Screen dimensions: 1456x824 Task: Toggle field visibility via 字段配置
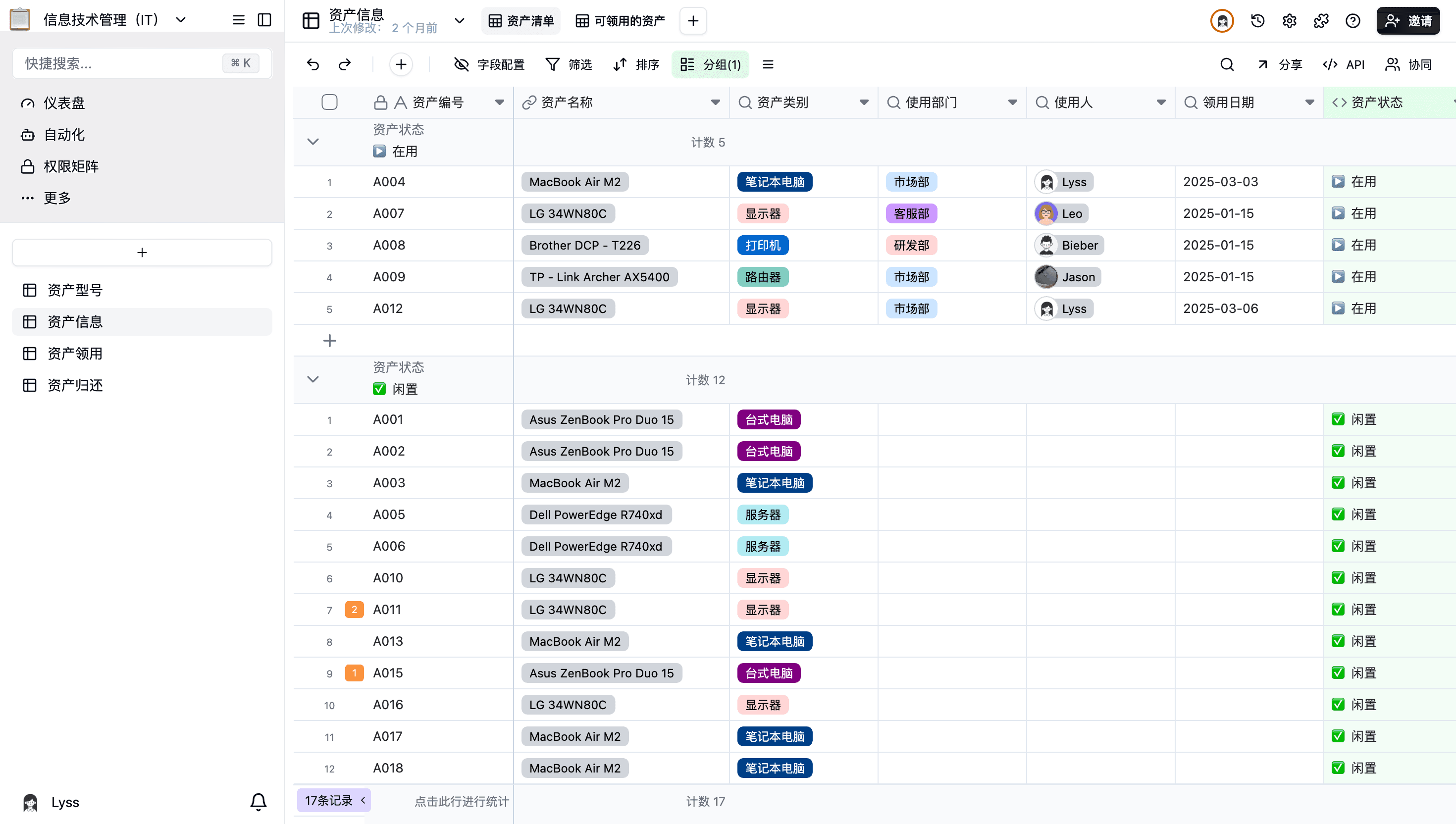click(489, 64)
